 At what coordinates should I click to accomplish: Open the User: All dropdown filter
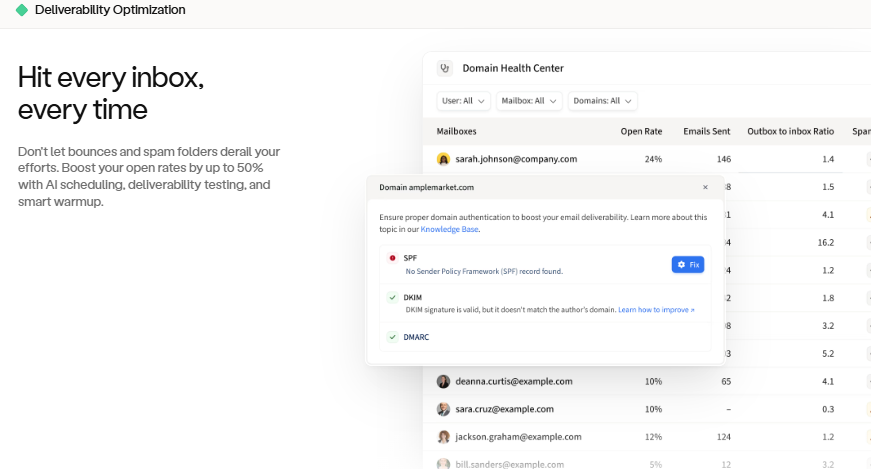464,101
